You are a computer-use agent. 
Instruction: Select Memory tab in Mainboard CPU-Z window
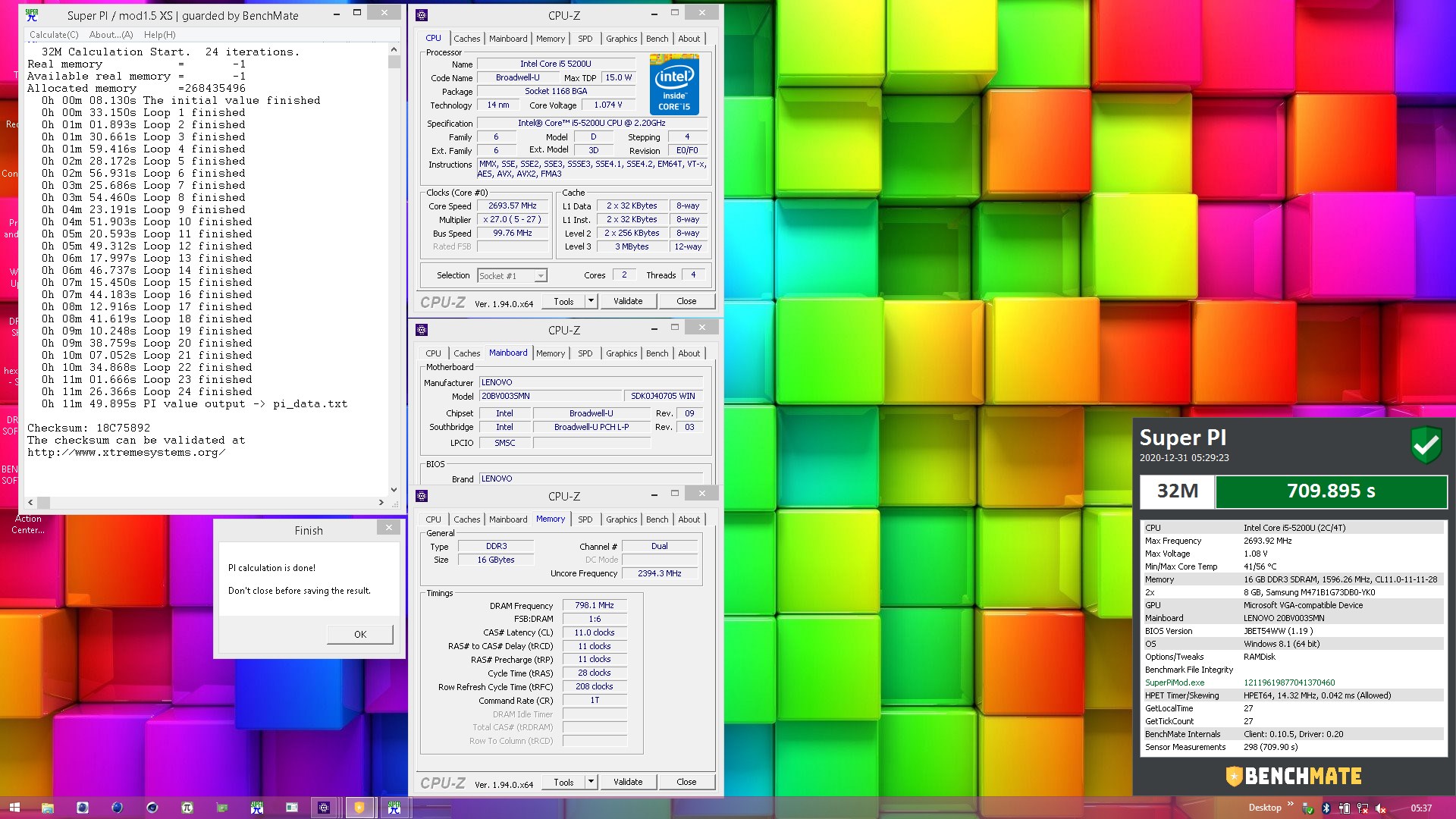tap(550, 353)
